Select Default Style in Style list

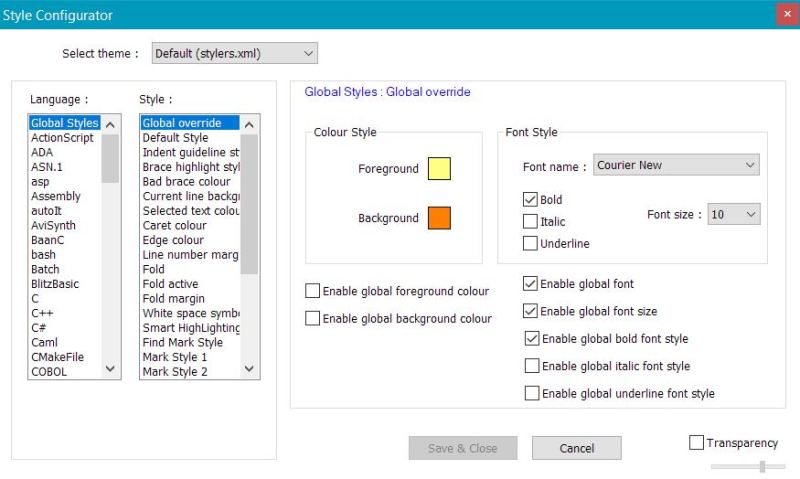[x=190, y=138]
